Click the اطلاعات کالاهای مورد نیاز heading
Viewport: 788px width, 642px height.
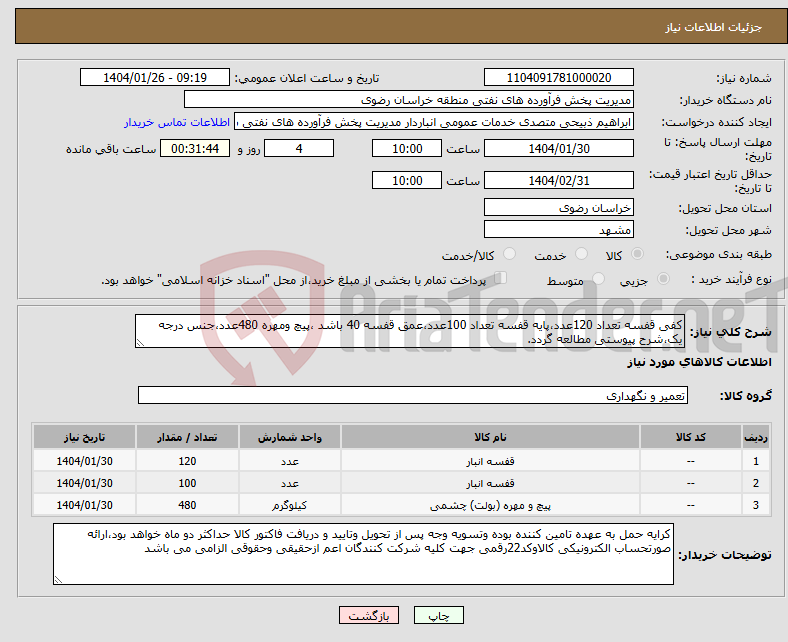coord(699,362)
